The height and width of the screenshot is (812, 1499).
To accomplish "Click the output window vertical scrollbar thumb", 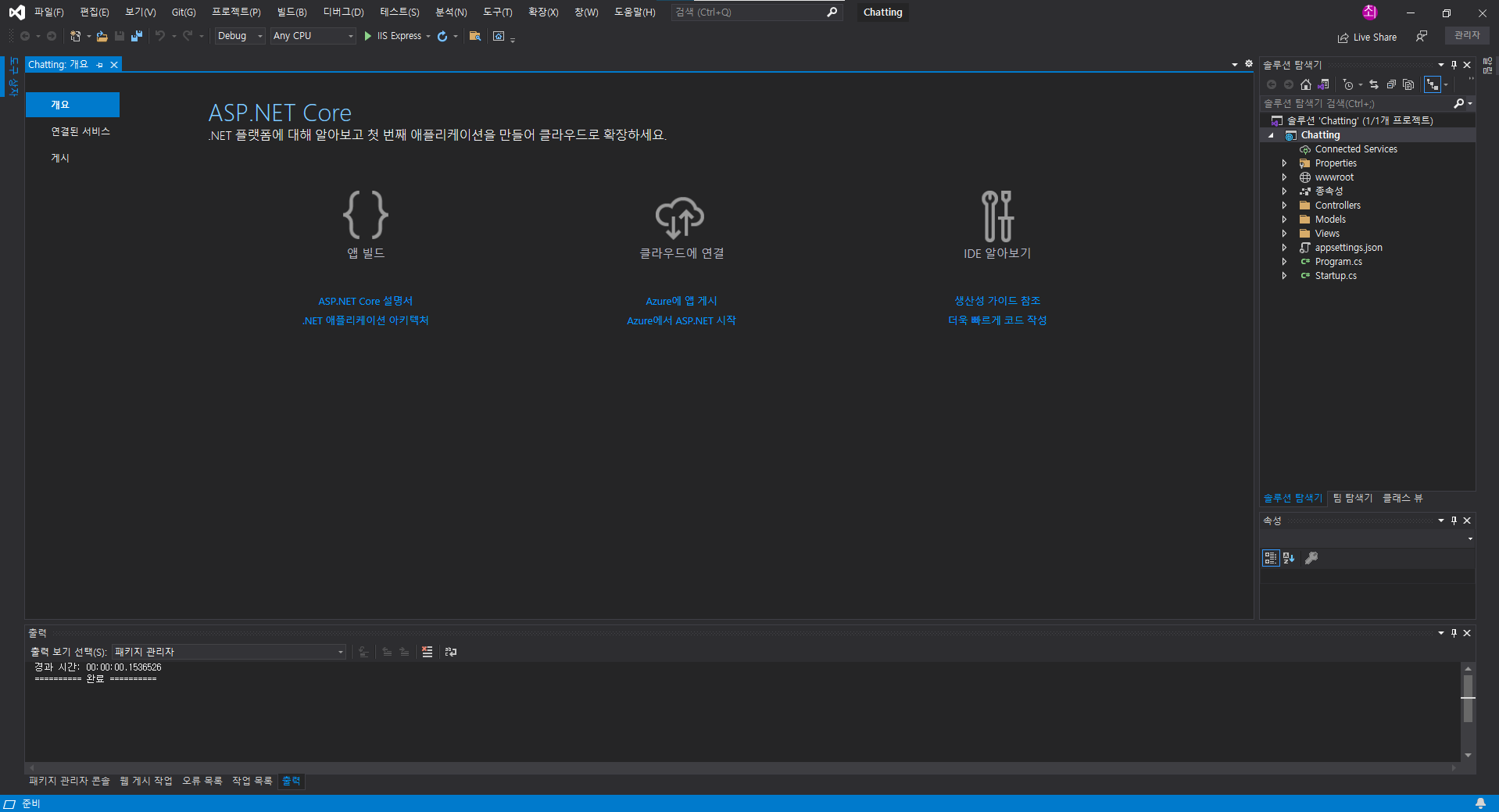I will 1468,699.
